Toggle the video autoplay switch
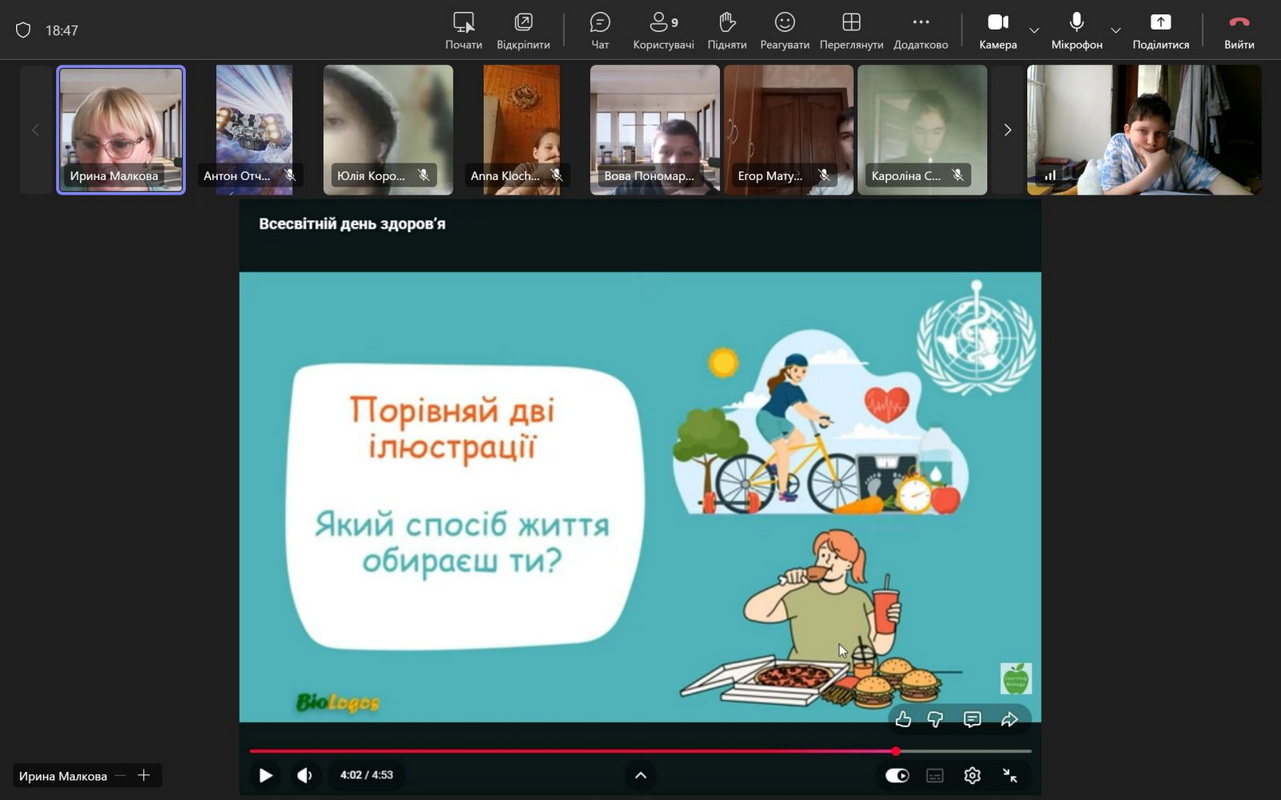This screenshot has width=1281, height=800. click(x=897, y=775)
